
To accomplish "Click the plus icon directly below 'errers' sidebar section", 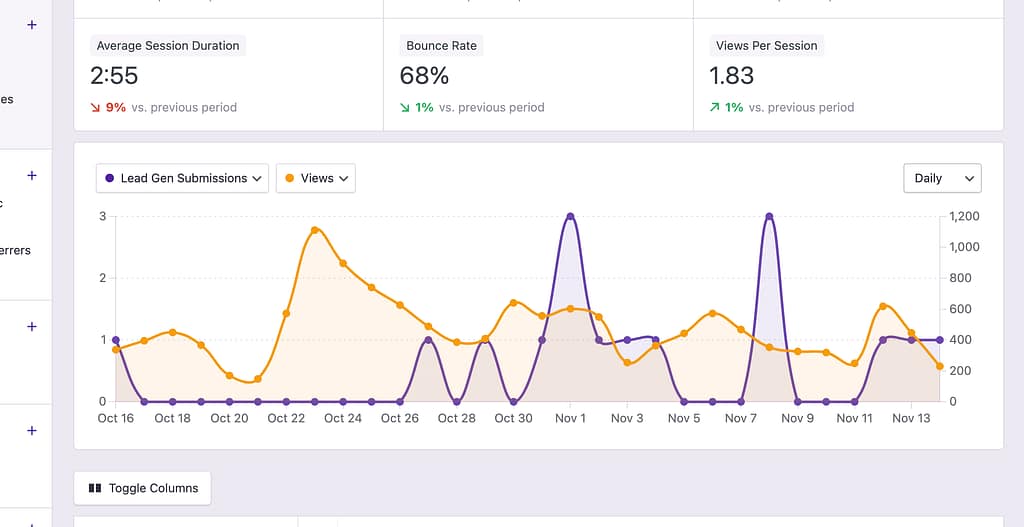I will pyautogui.click(x=32, y=327).
